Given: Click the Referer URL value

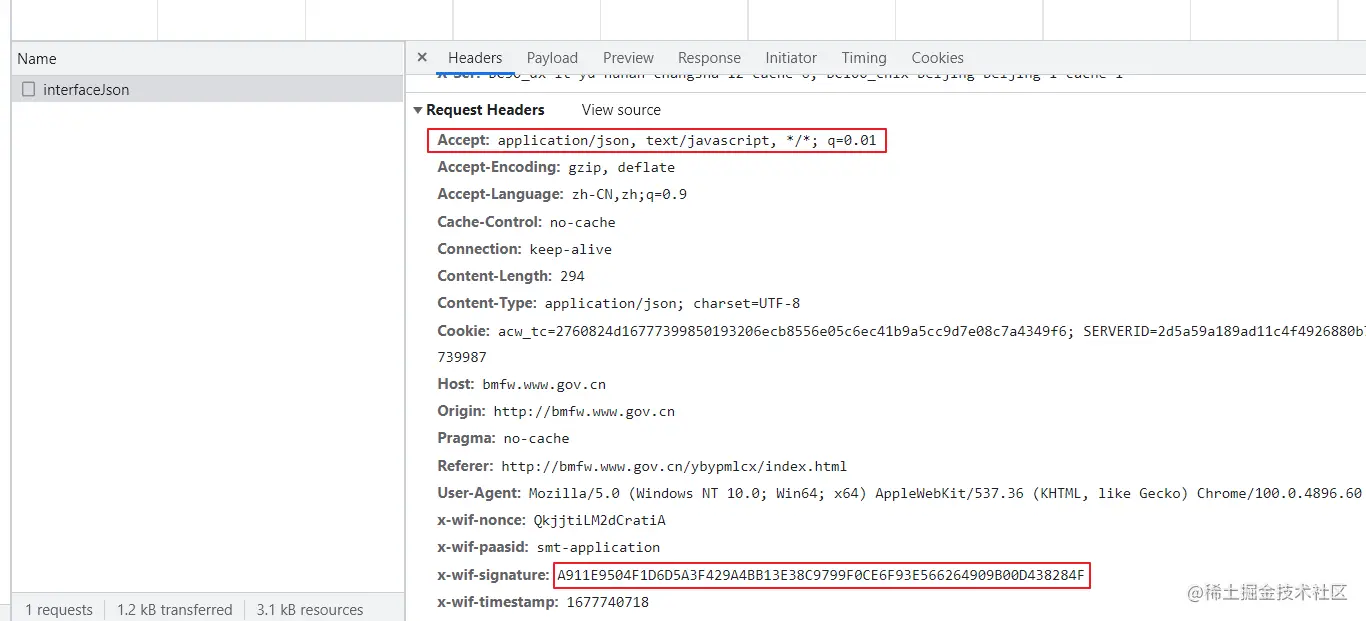Looking at the screenshot, I should [674, 466].
